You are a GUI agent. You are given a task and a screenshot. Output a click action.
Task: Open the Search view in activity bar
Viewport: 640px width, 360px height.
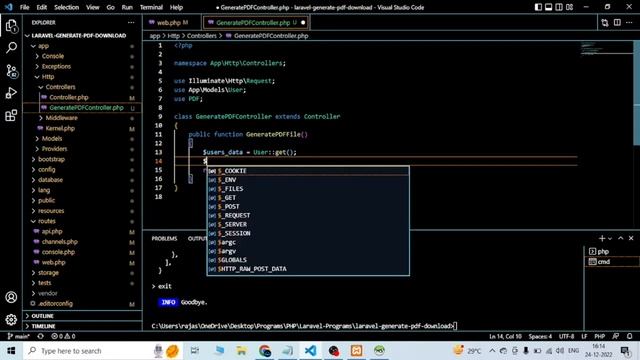click(x=11, y=48)
